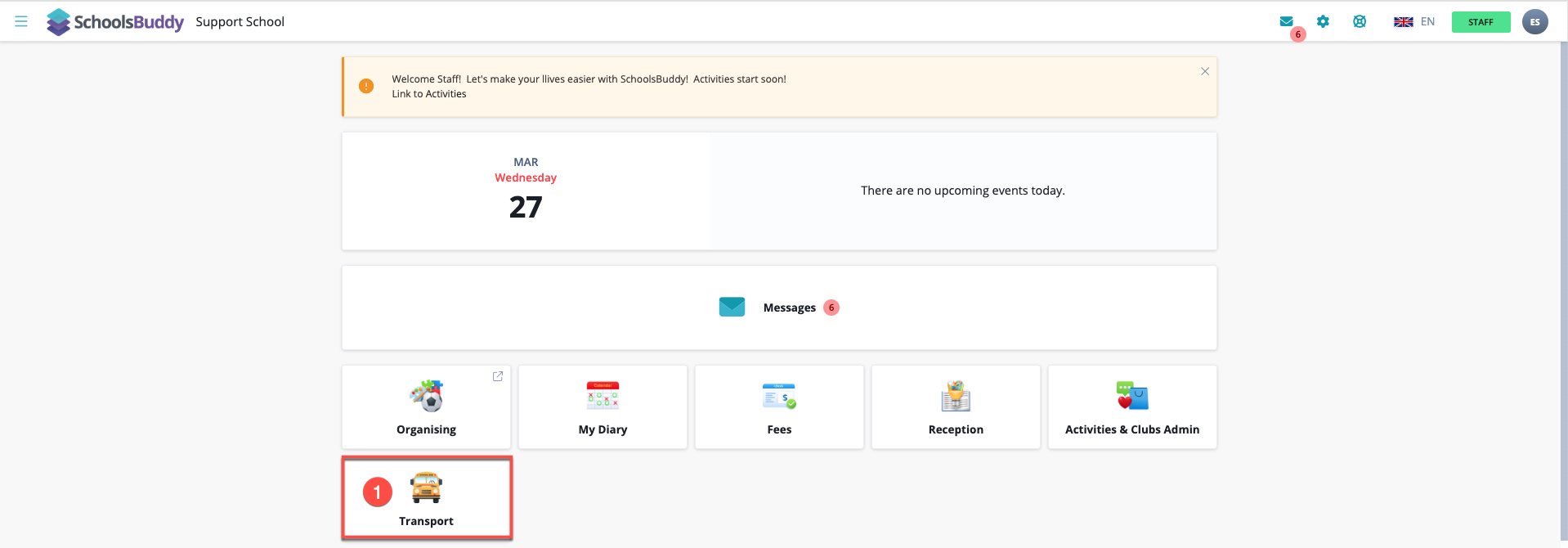Screen dimensions: 1568x548
Task: Open the hamburger menu icon
Action: [x=21, y=21]
